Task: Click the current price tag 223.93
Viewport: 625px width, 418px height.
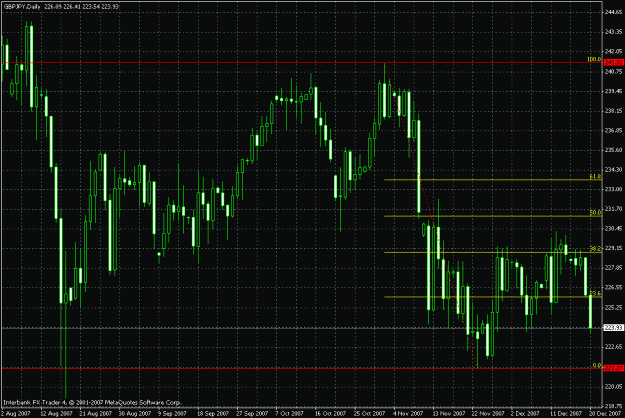Action: 613,328
